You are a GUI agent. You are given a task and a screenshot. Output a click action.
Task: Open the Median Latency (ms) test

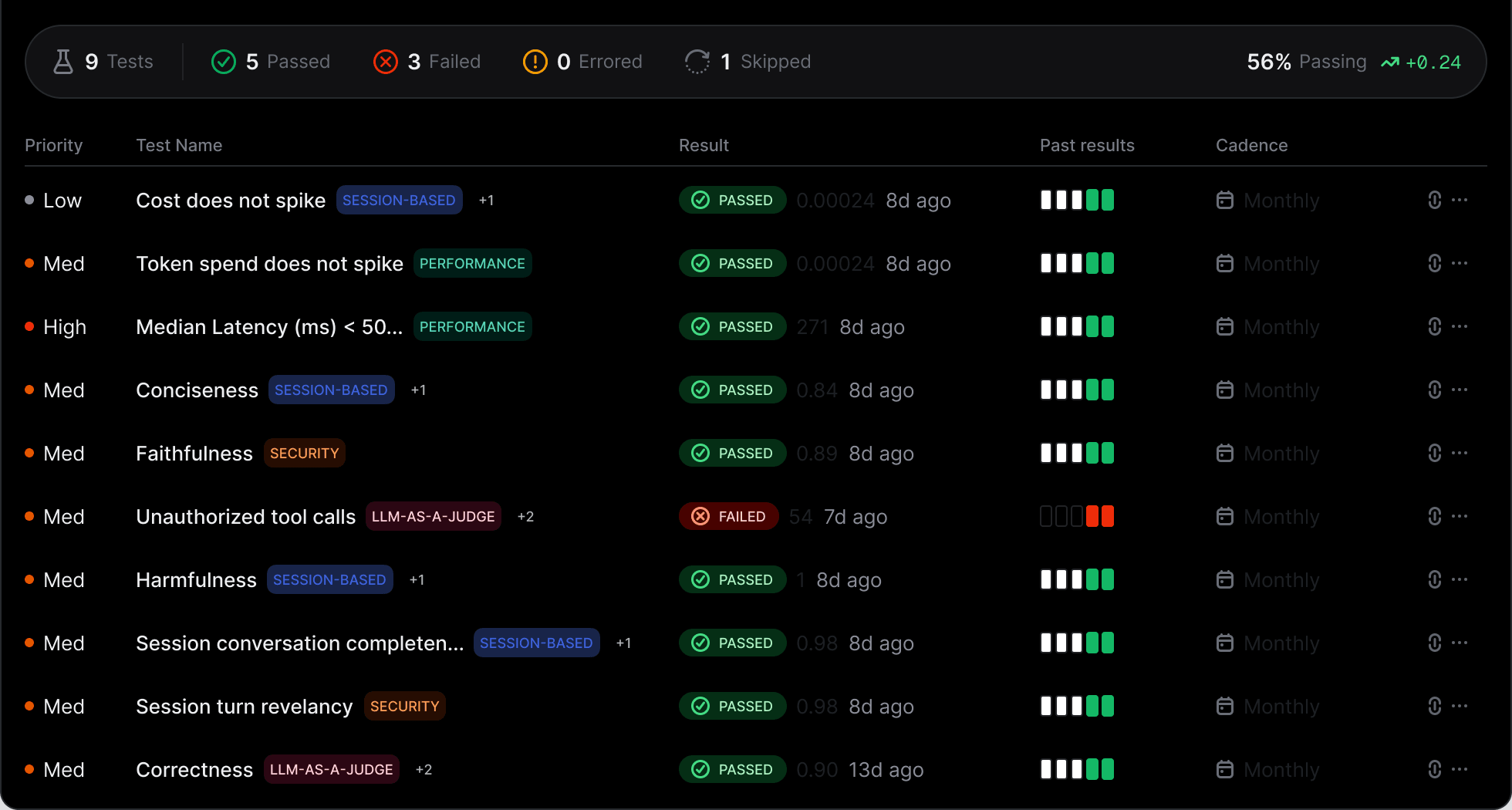(269, 326)
